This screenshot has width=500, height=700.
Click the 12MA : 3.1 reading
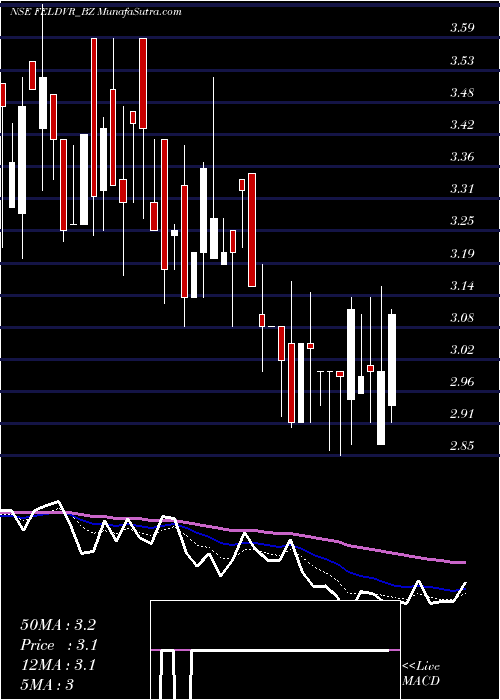click(58, 665)
